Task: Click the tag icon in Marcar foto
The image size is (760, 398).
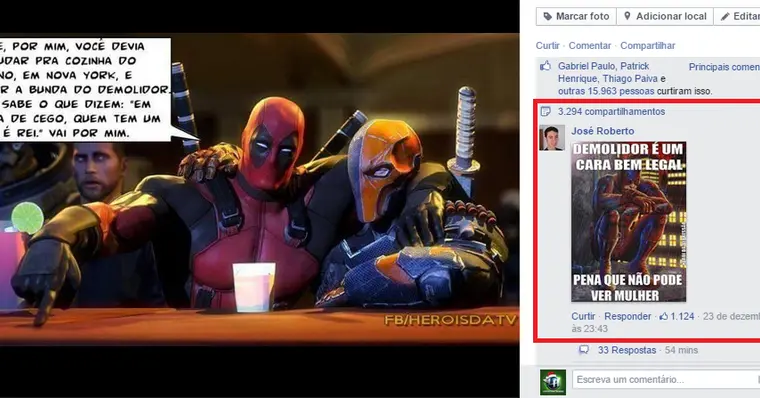Action: pyautogui.click(x=548, y=16)
